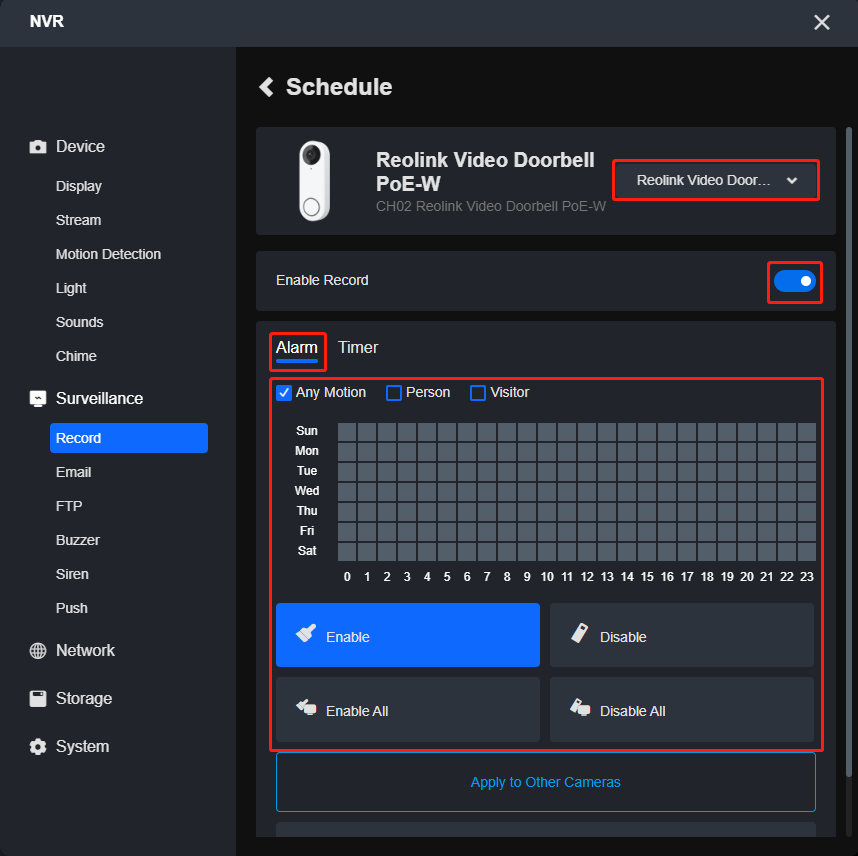Click the Enable paint mode button
The width and height of the screenshot is (858, 856).
coord(408,635)
